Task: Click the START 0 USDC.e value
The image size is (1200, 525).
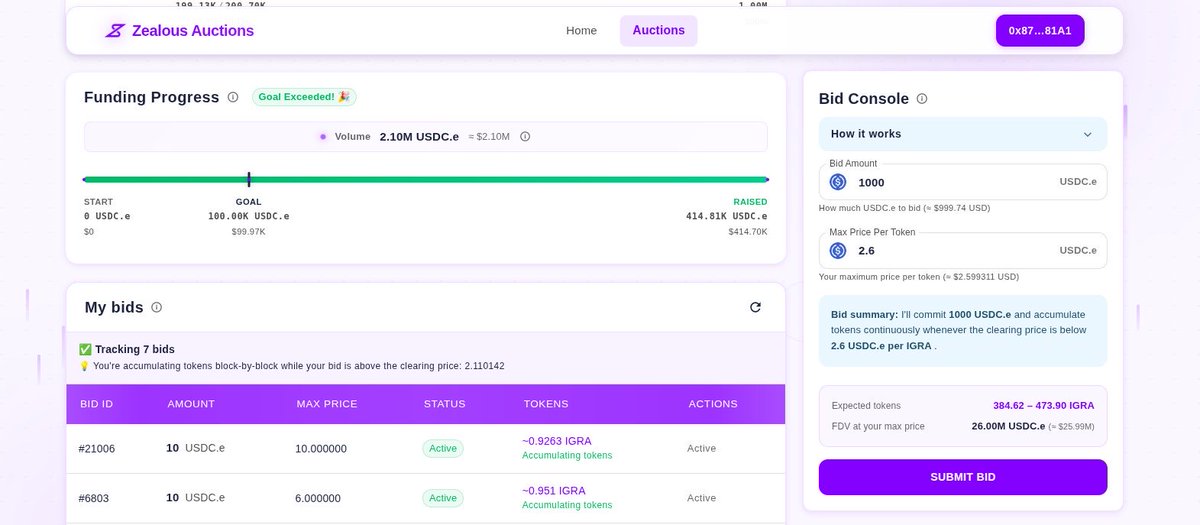Action: click(x=107, y=216)
